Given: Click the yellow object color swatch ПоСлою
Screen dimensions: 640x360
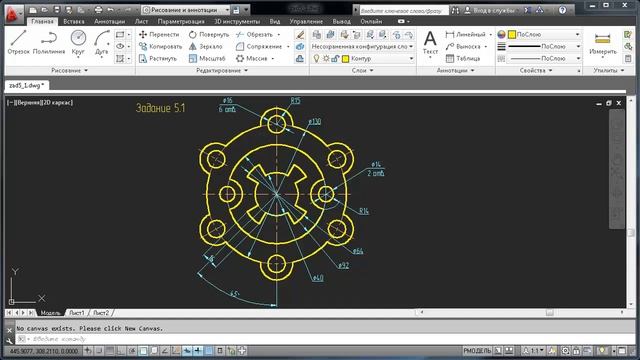Looking at the screenshot, I should click(x=512, y=35).
